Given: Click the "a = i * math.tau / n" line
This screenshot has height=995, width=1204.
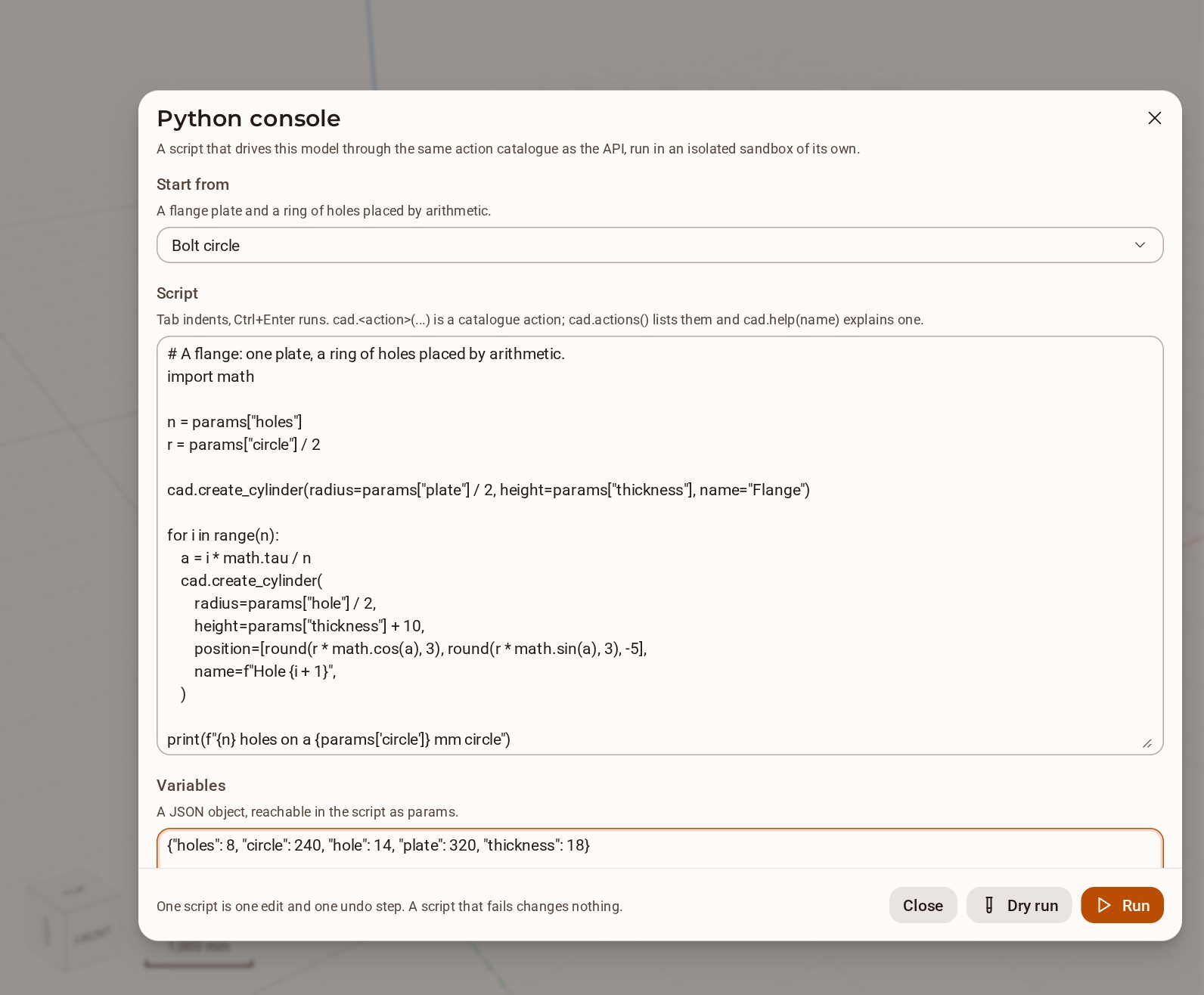Looking at the screenshot, I should pos(246,558).
